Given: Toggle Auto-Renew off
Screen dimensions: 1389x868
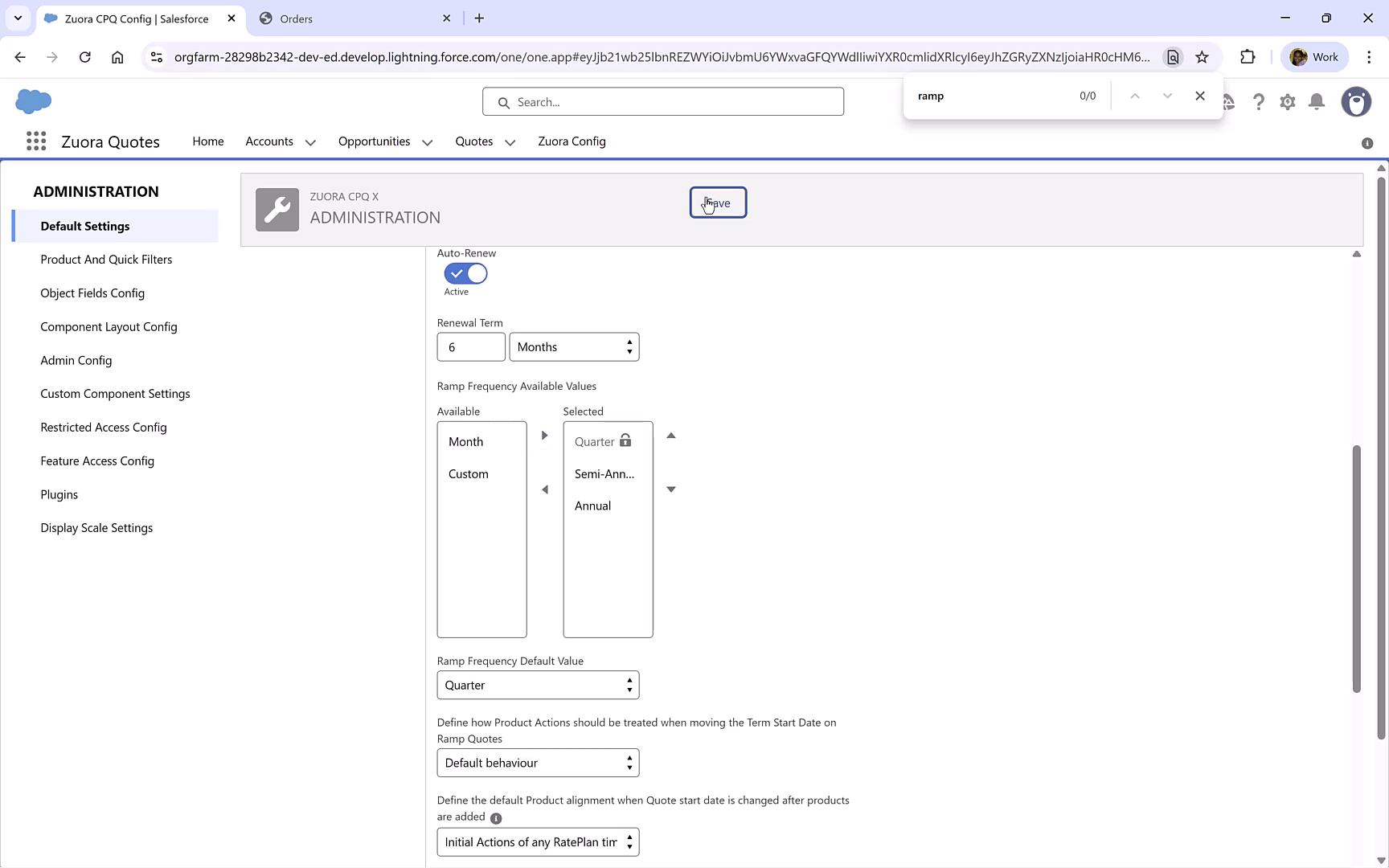Looking at the screenshot, I should tap(465, 273).
